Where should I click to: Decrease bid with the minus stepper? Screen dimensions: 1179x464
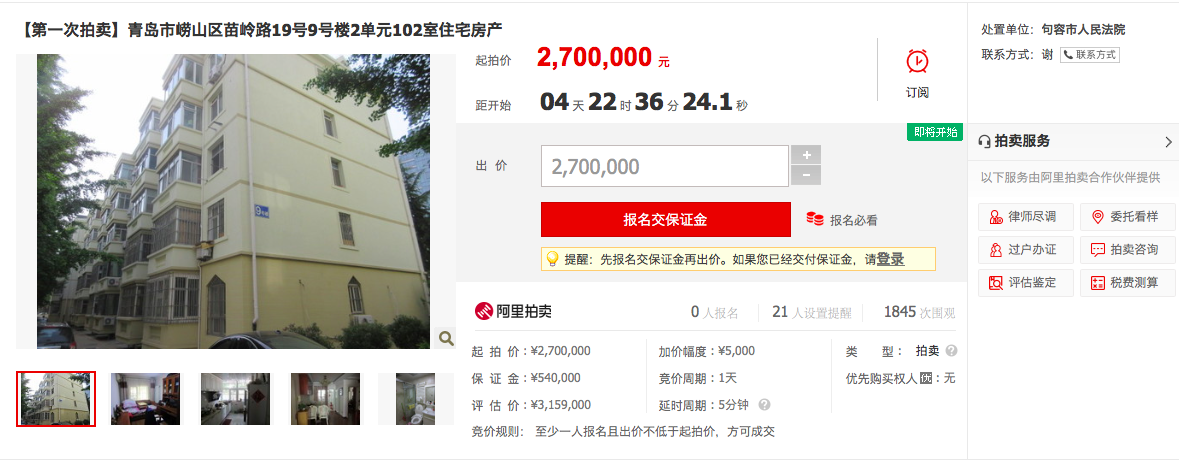806,175
